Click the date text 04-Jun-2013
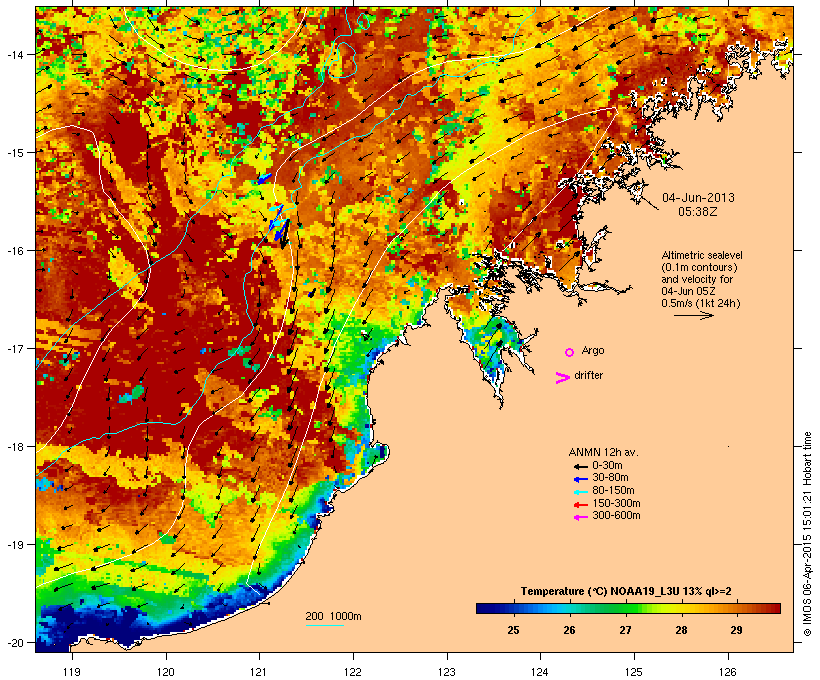This screenshot has width=820, height=680. click(x=698, y=198)
